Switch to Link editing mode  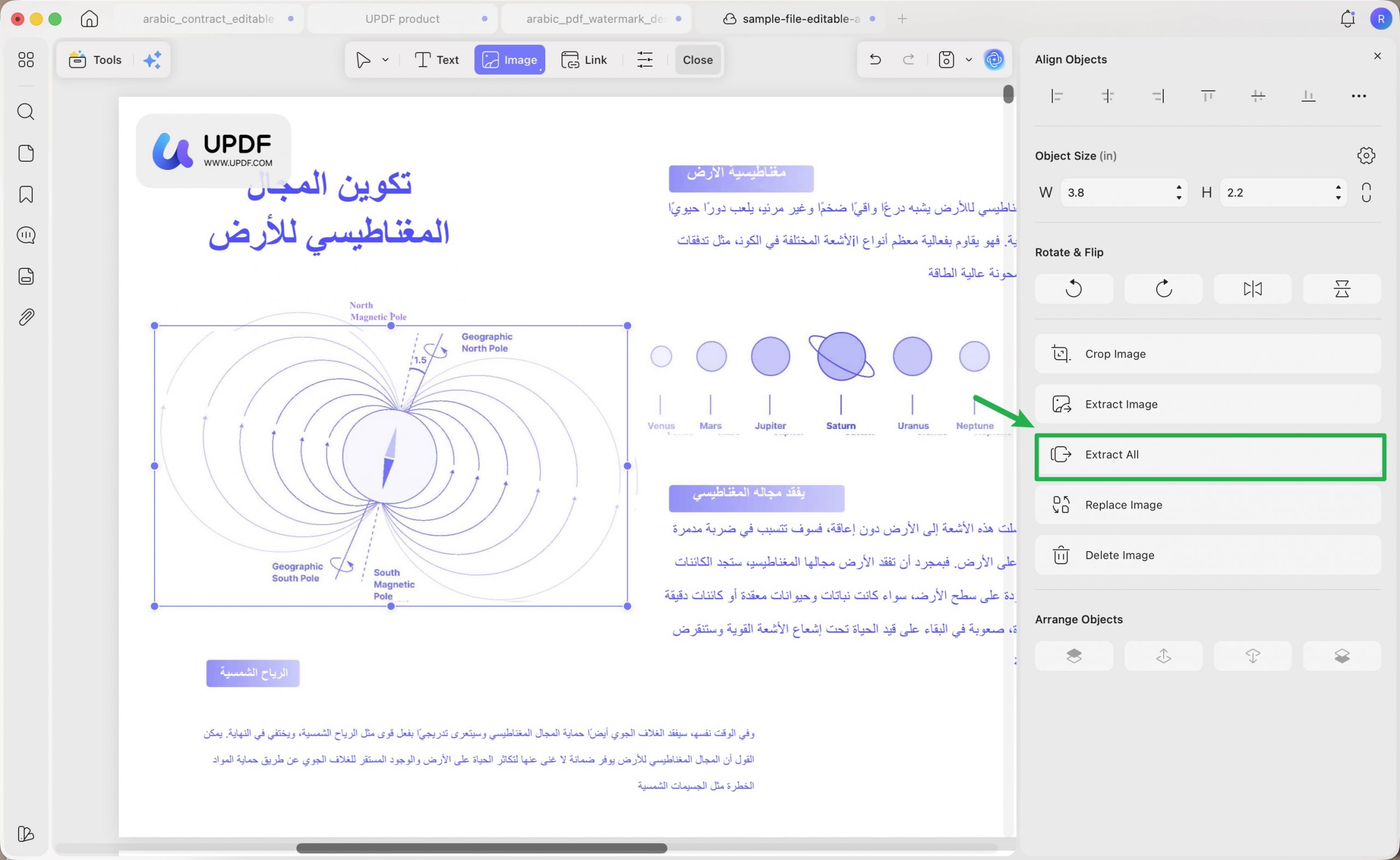tap(584, 60)
